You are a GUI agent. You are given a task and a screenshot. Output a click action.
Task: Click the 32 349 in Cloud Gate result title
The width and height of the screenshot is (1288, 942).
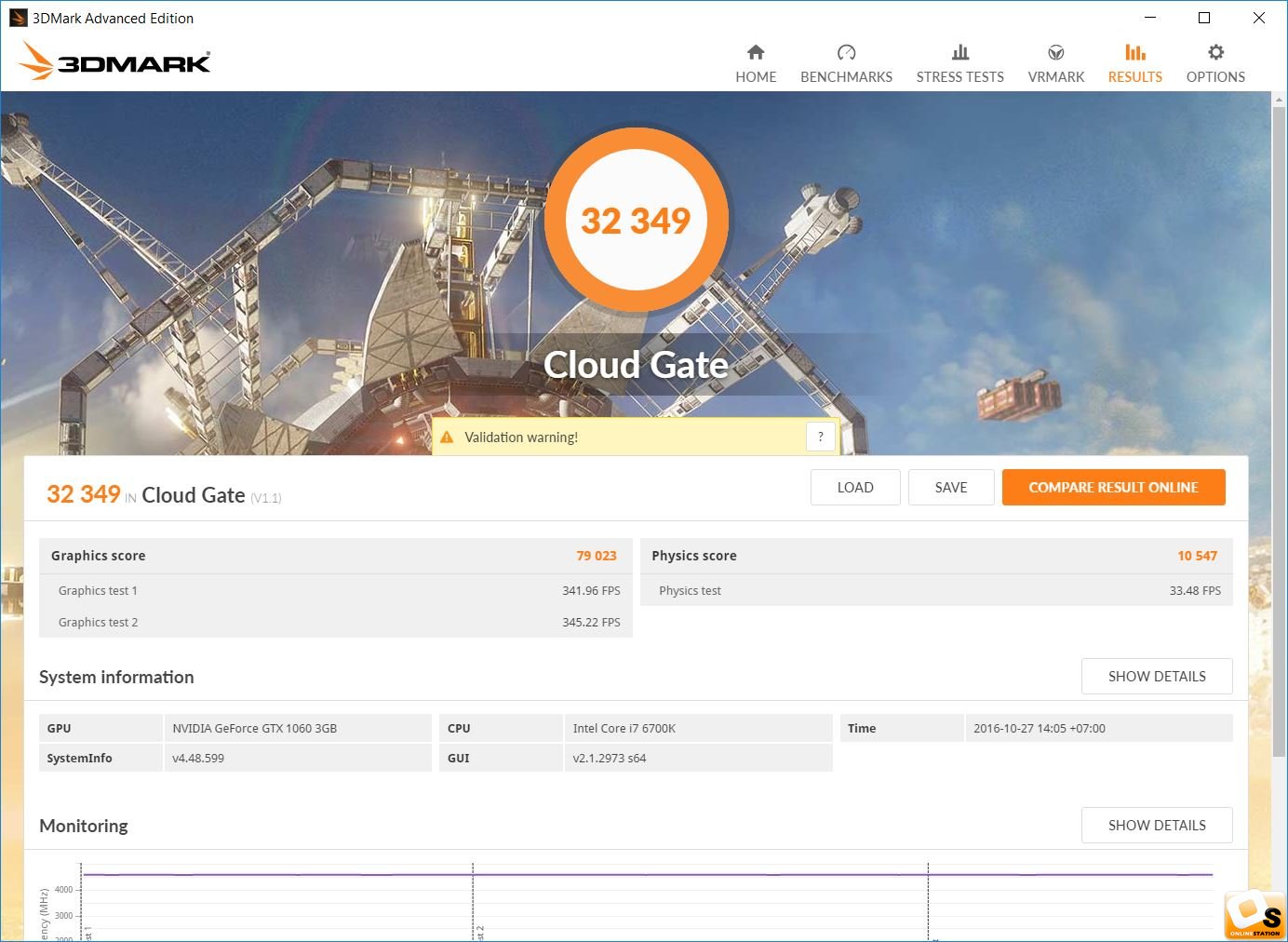click(84, 494)
